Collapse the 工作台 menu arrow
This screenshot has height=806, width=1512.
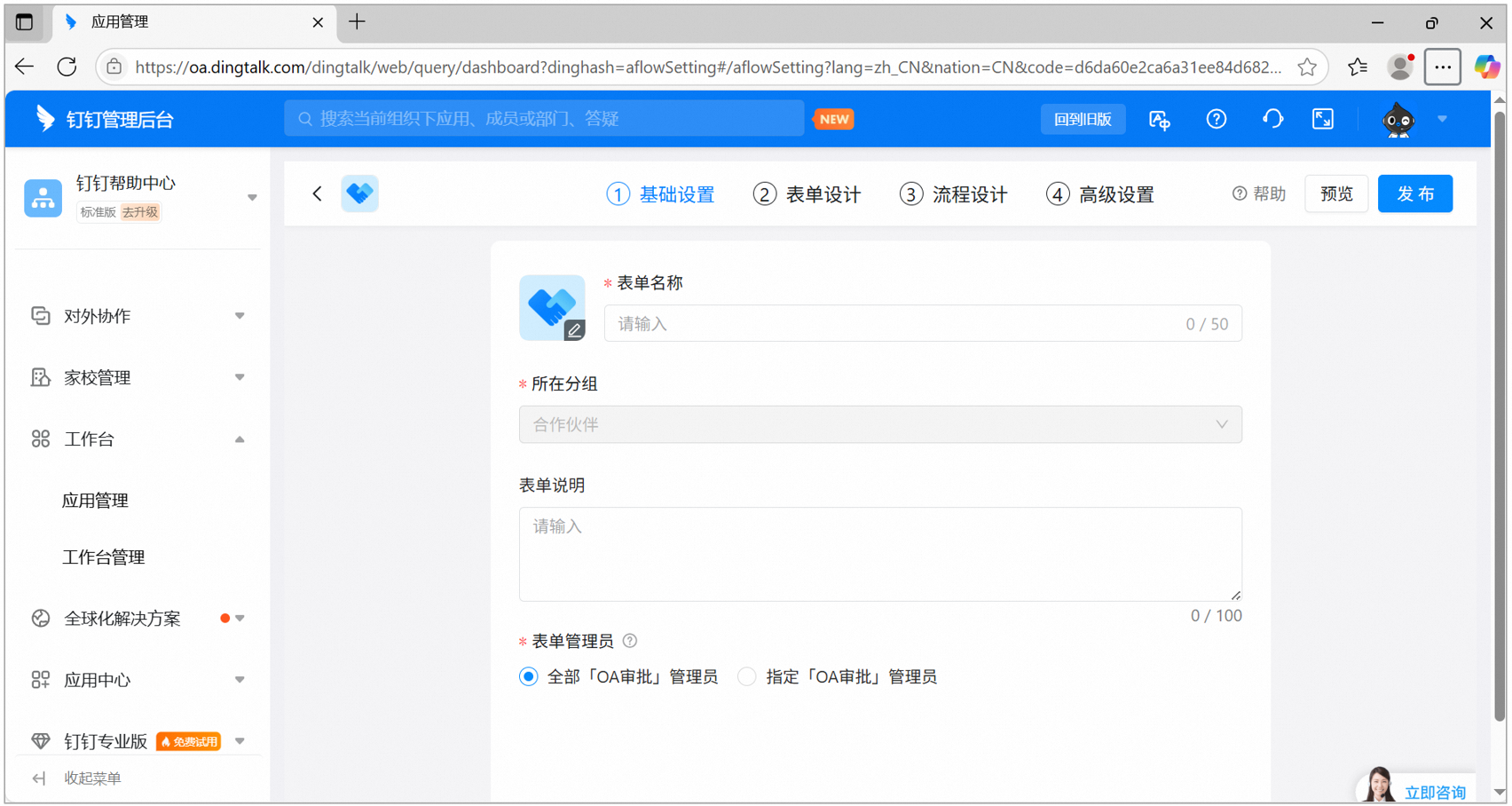240,439
